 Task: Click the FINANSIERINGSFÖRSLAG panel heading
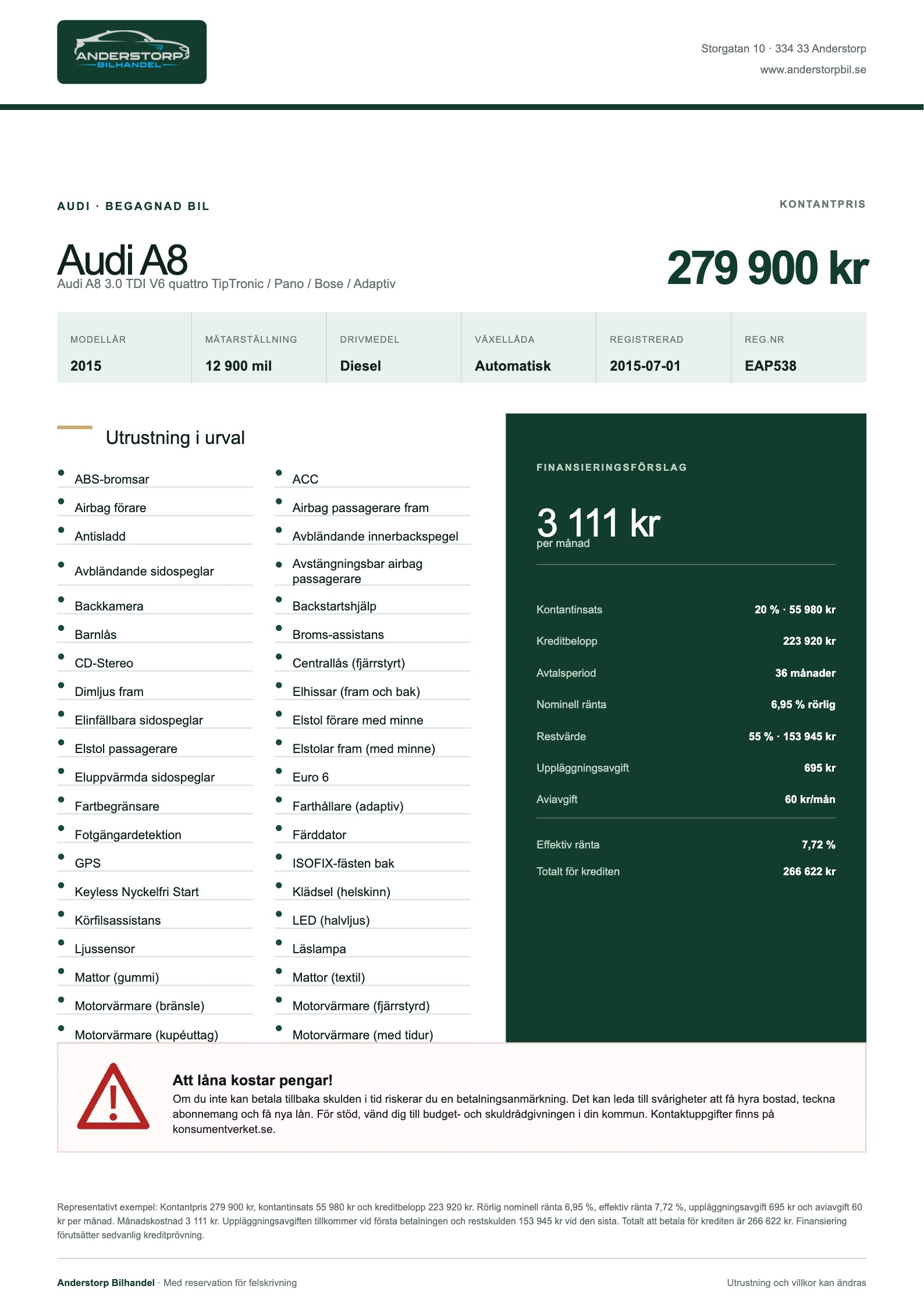pos(612,467)
